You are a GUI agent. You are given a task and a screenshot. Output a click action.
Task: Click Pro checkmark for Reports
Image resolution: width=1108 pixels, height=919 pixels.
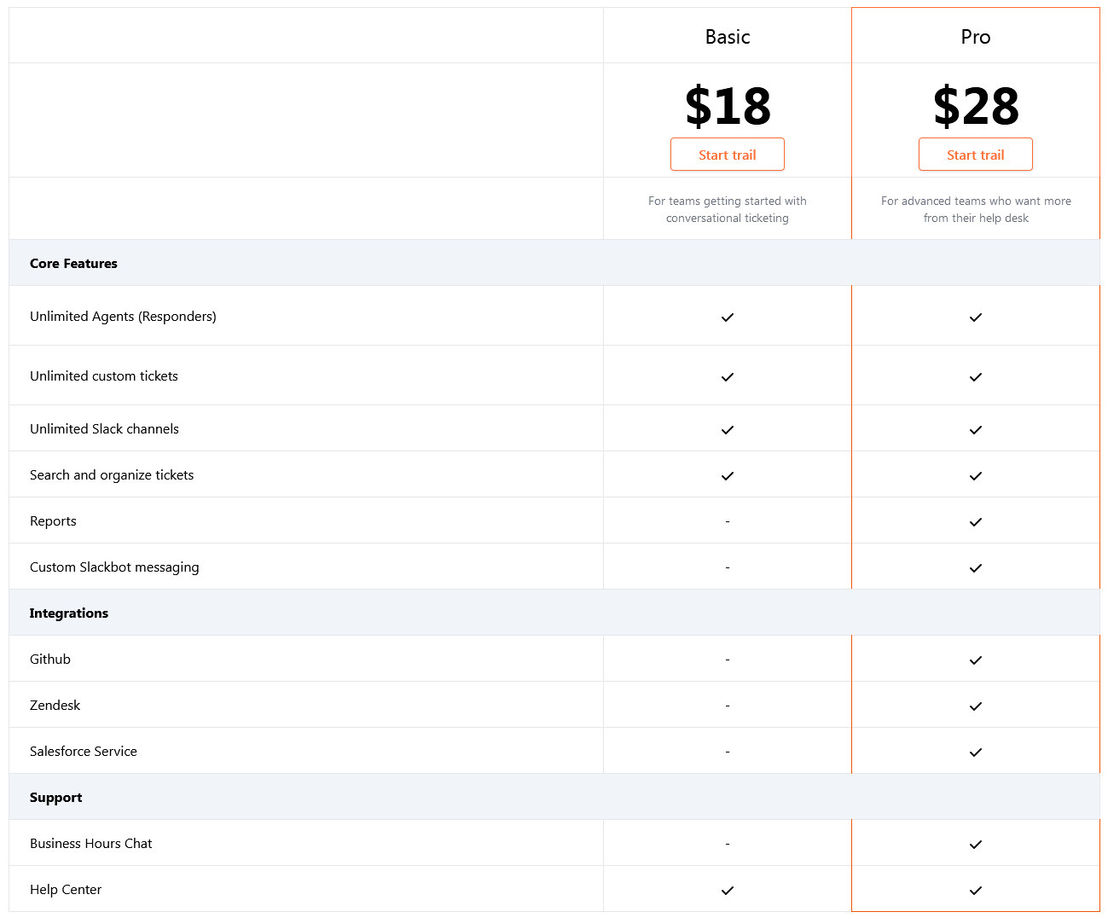pos(975,522)
